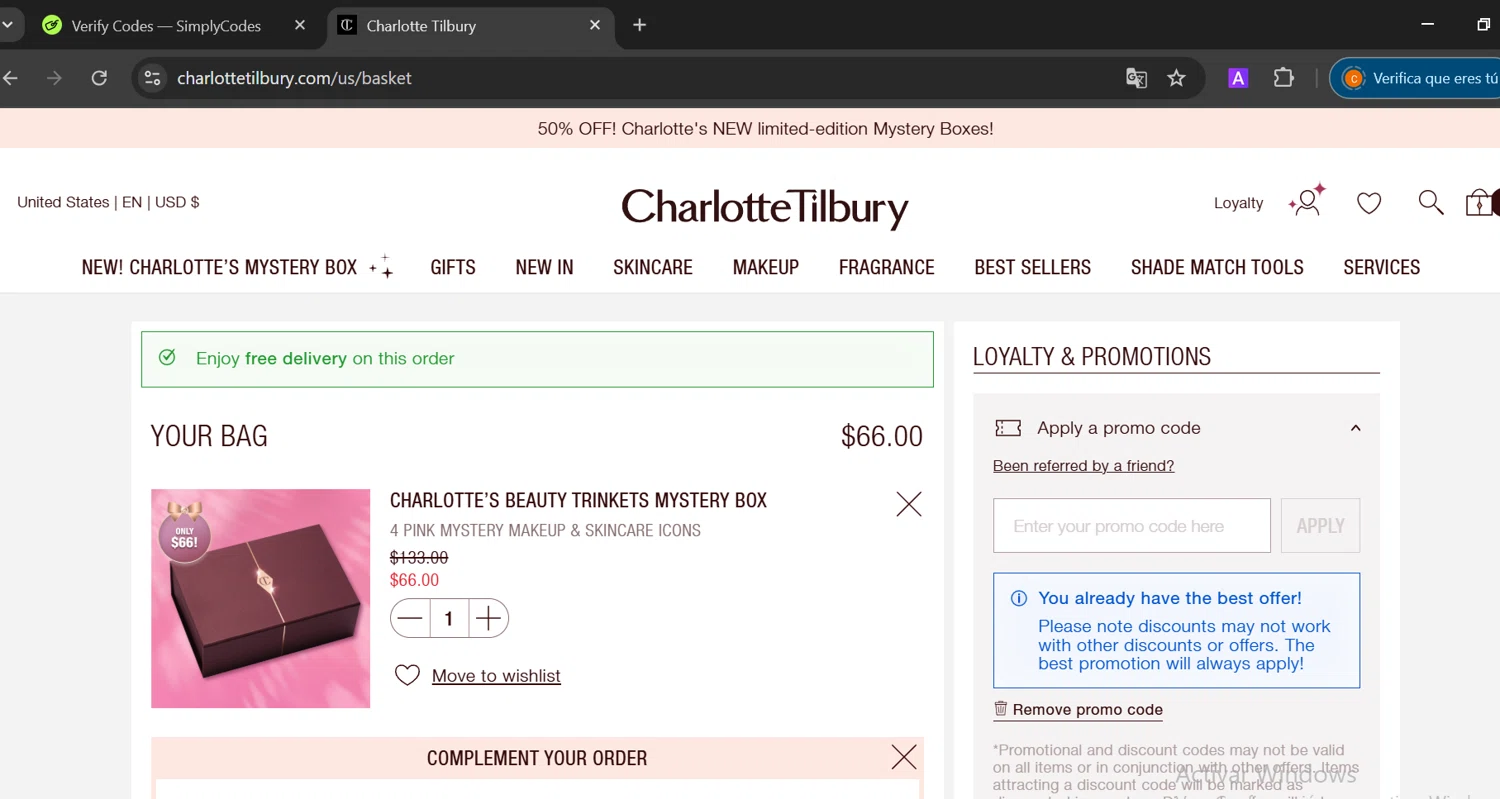
Task: Click the Move to wishlist link
Action: click(496, 676)
